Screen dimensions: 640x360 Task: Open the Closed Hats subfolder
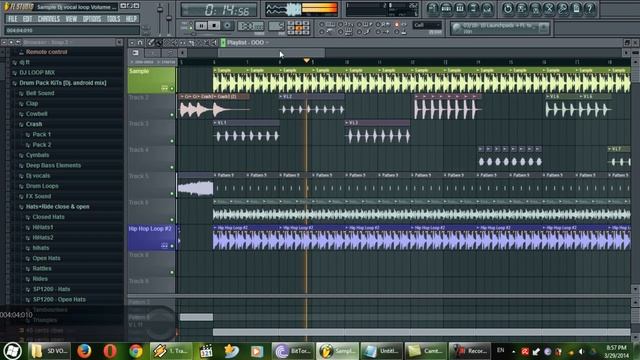(x=48, y=217)
